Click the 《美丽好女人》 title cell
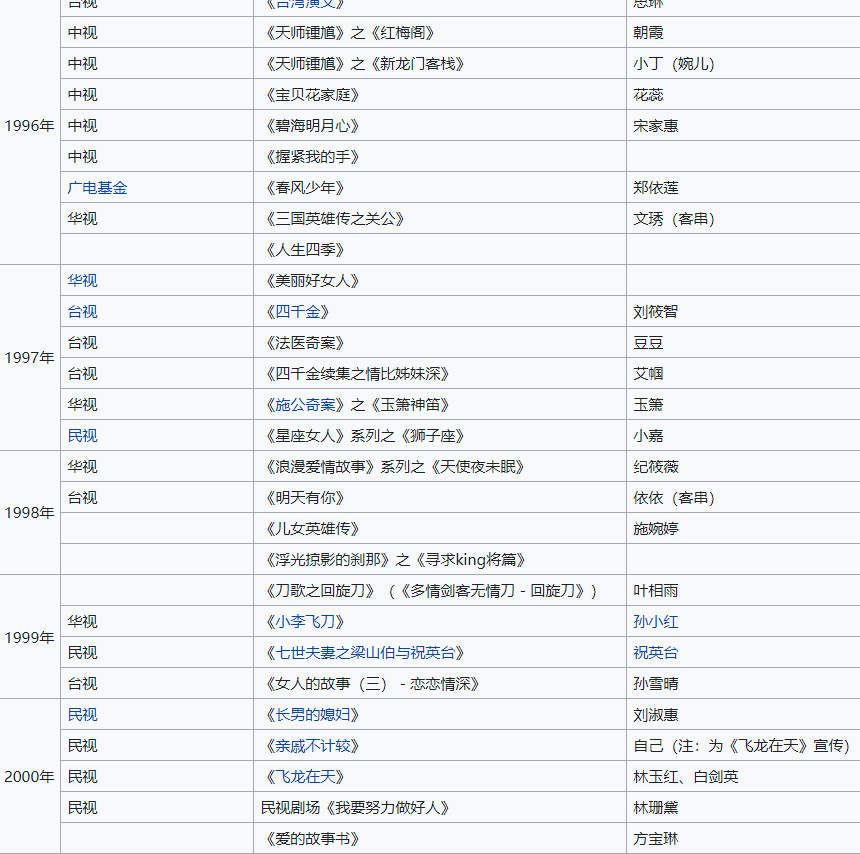Screen dimensions: 860x854 point(440,281)
